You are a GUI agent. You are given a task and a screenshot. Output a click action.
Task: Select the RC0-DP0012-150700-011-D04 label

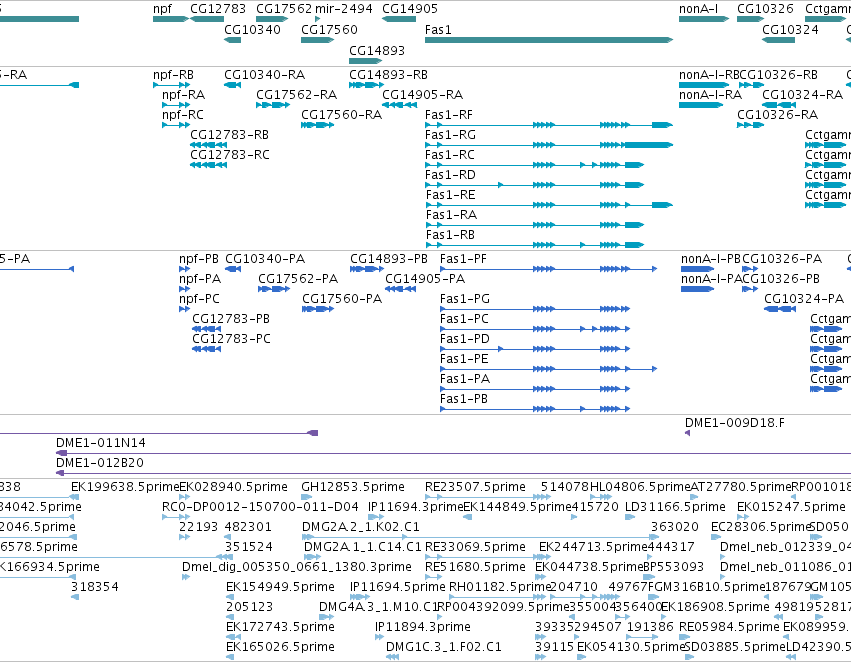click(x=260, y=507)
